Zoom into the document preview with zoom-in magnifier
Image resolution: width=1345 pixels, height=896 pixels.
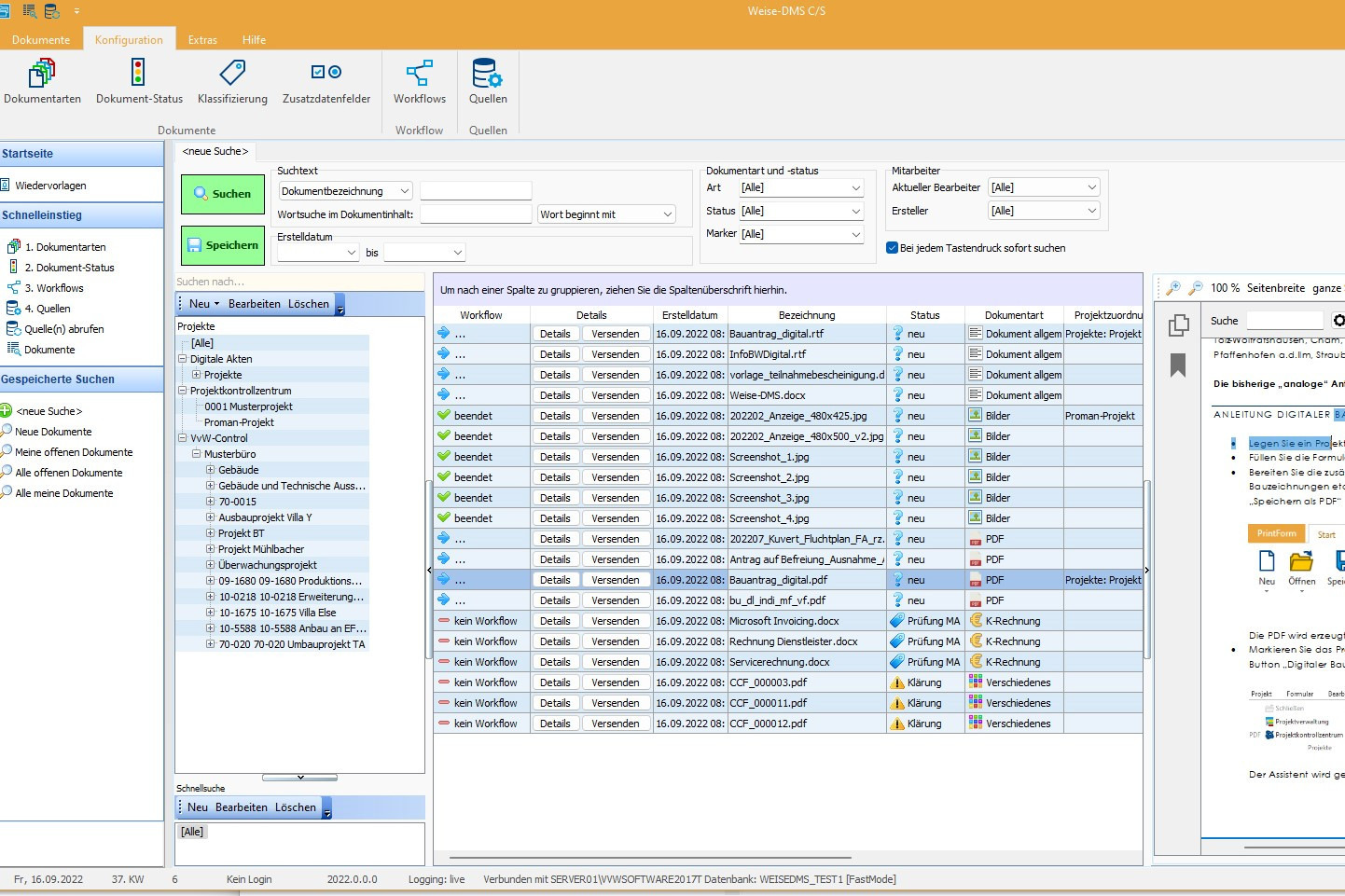pyautogui.click(x=1174, y=285)
